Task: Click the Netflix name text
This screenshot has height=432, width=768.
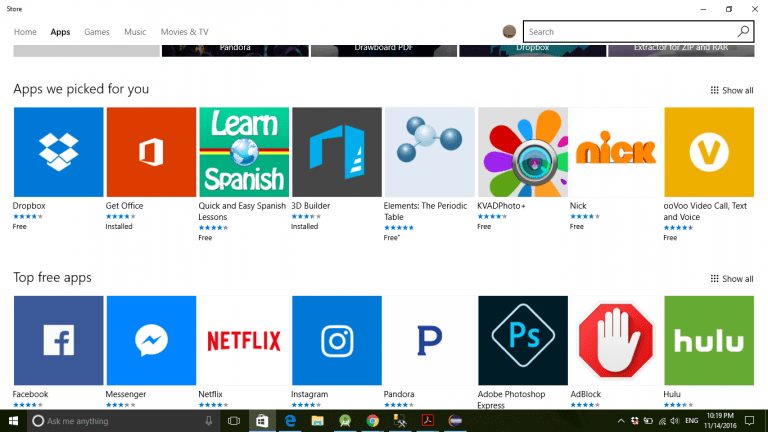Action: point(210,394)
